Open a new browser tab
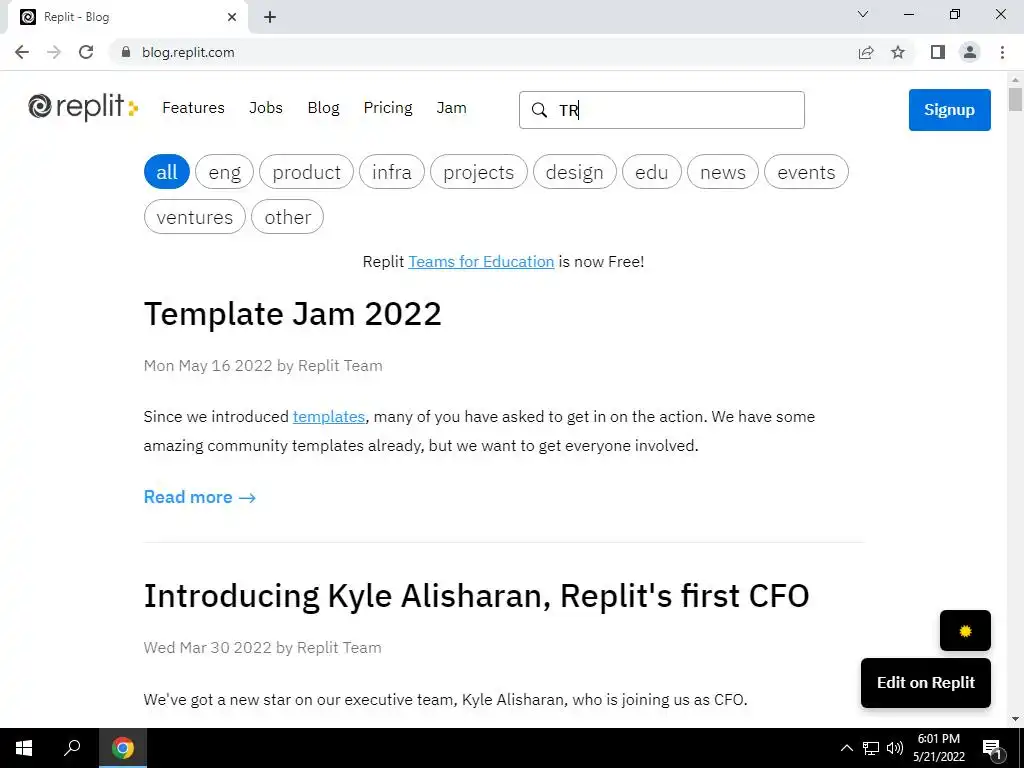Viewport: 1024px width, 768px height. coord(270,17)
